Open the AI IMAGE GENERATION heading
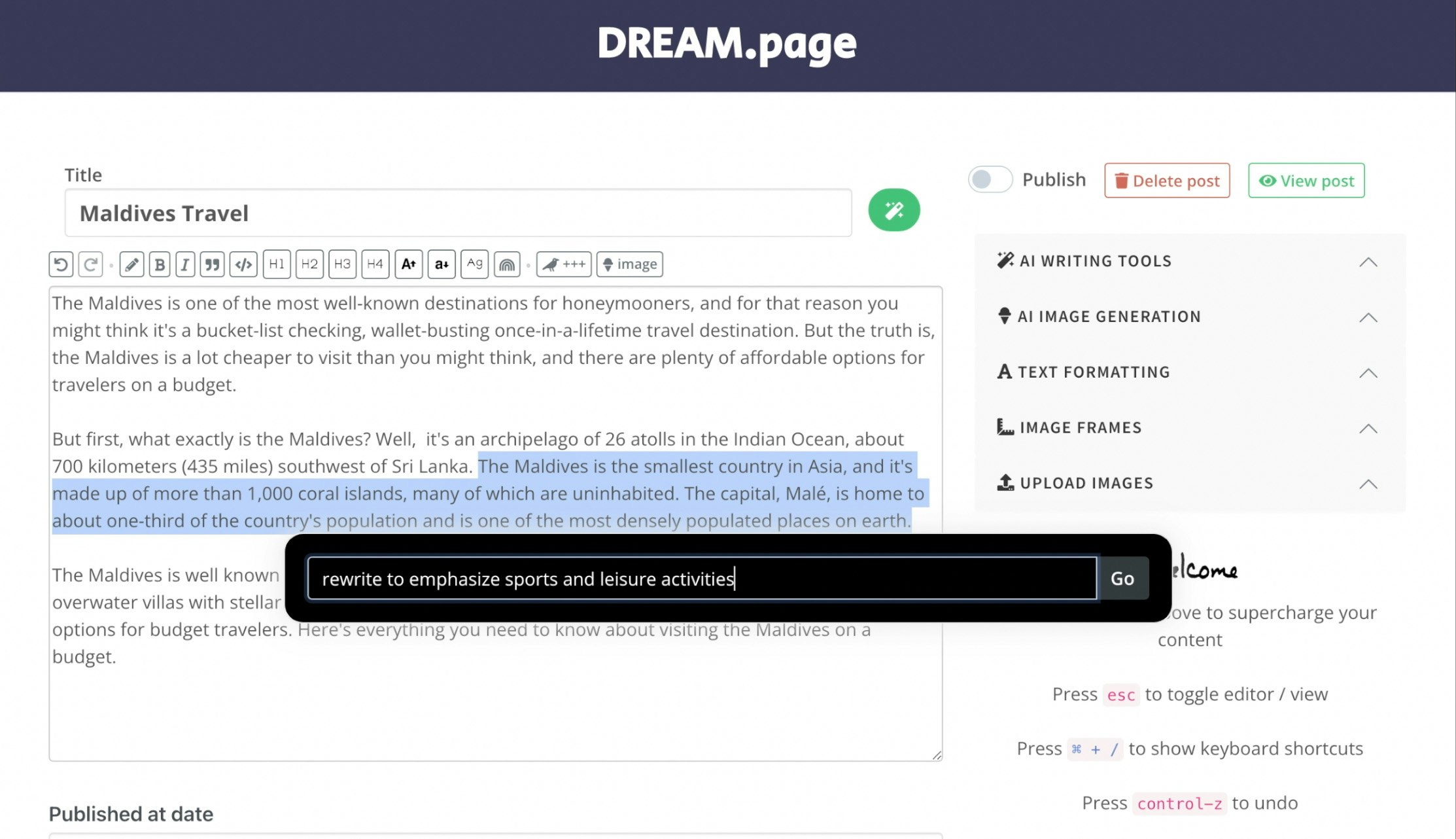 (x=1109, y=317)
